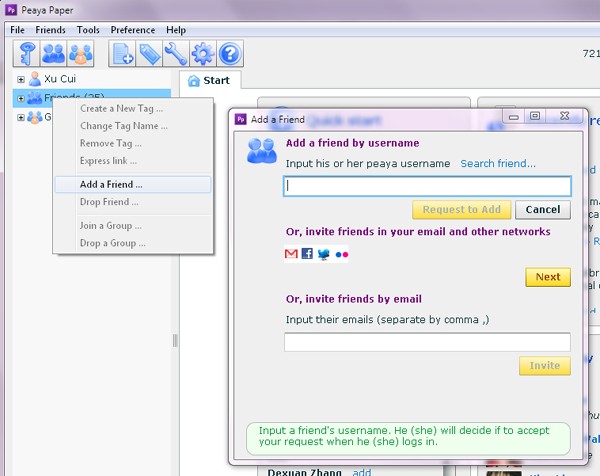Choose Express link context menu item

pos(133,161)
